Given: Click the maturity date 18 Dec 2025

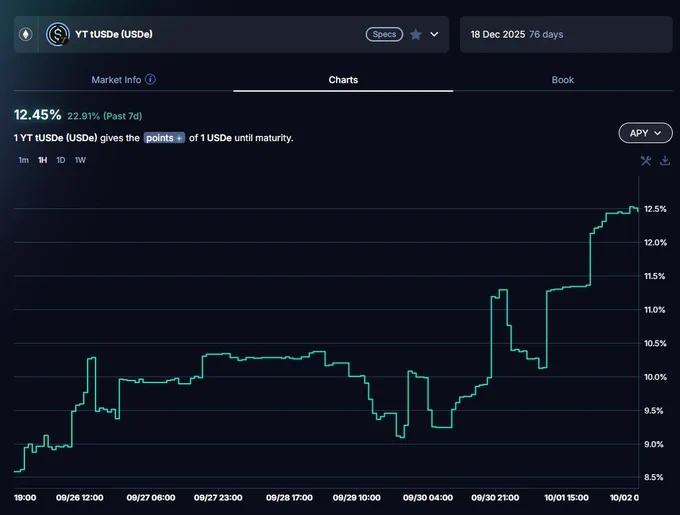Looking at the screenshot, I should coord(498,34).
